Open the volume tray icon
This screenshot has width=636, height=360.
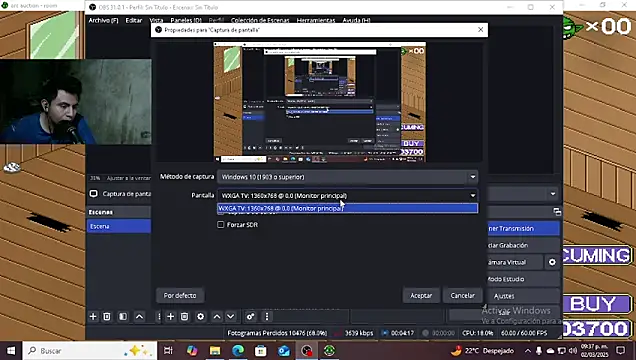572,351
